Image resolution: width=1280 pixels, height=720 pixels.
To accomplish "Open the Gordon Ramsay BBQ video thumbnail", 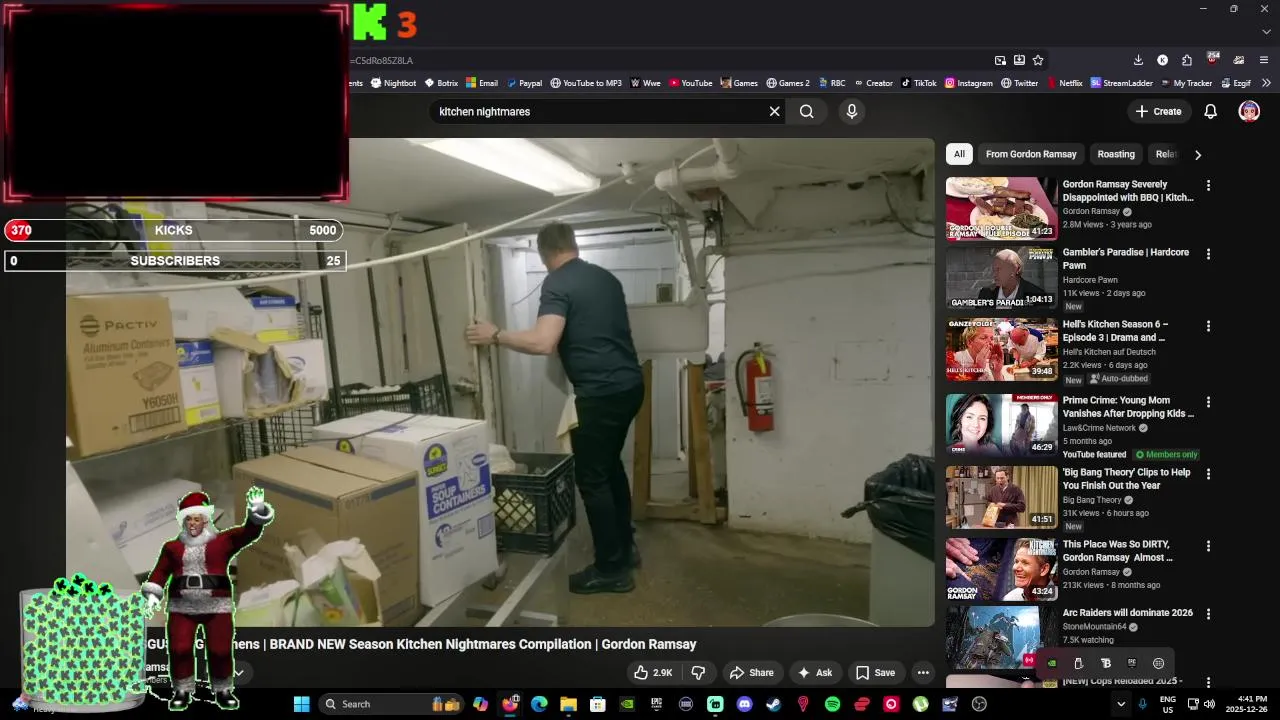I will [x=1001, y=209].
